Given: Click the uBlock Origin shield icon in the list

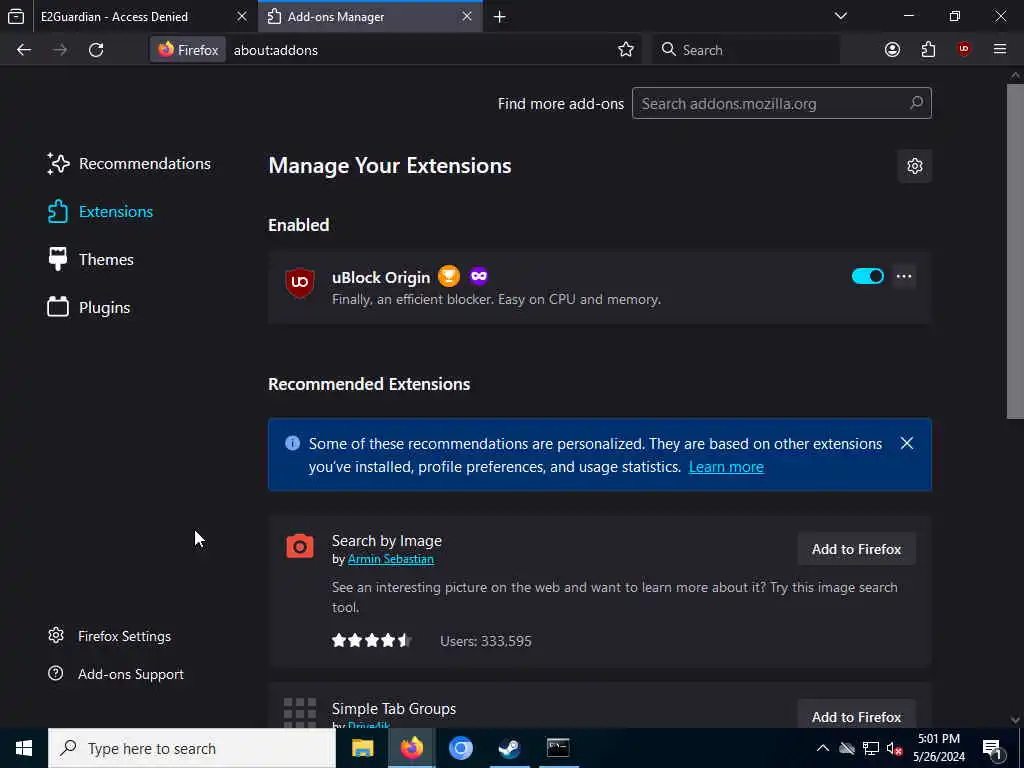Looking at the screenshot, I should tap(300, 283).
